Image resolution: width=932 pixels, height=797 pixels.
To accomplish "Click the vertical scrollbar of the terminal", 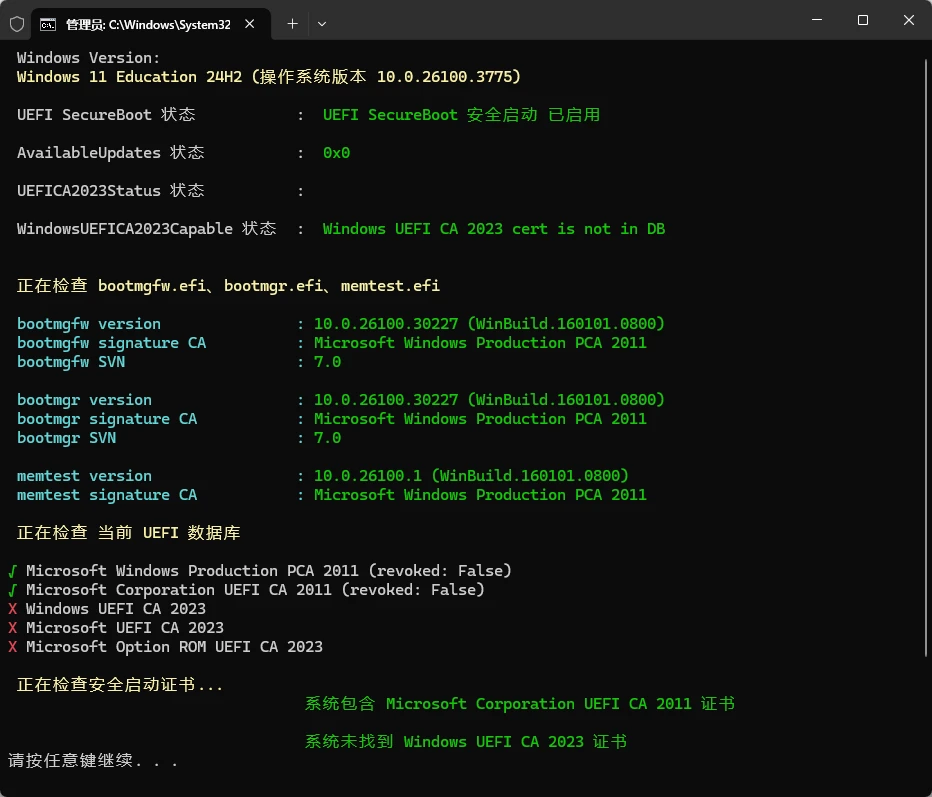I will point(927,357).
